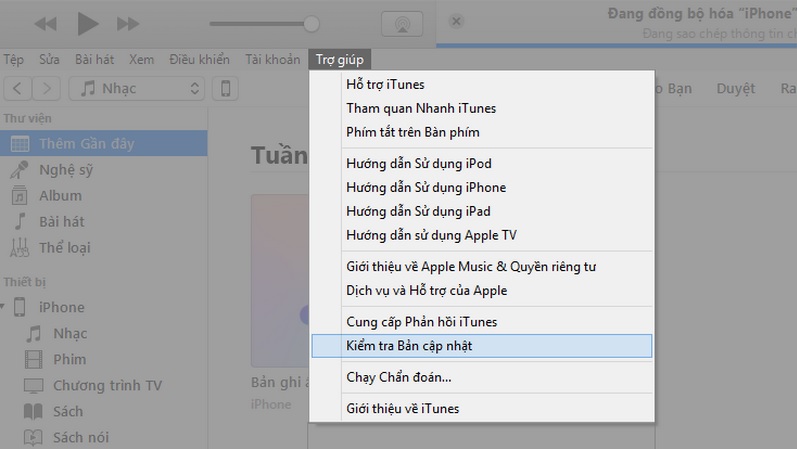Choose Hướng dẫn sử dụng Apple TV

[x=482, y=235]
